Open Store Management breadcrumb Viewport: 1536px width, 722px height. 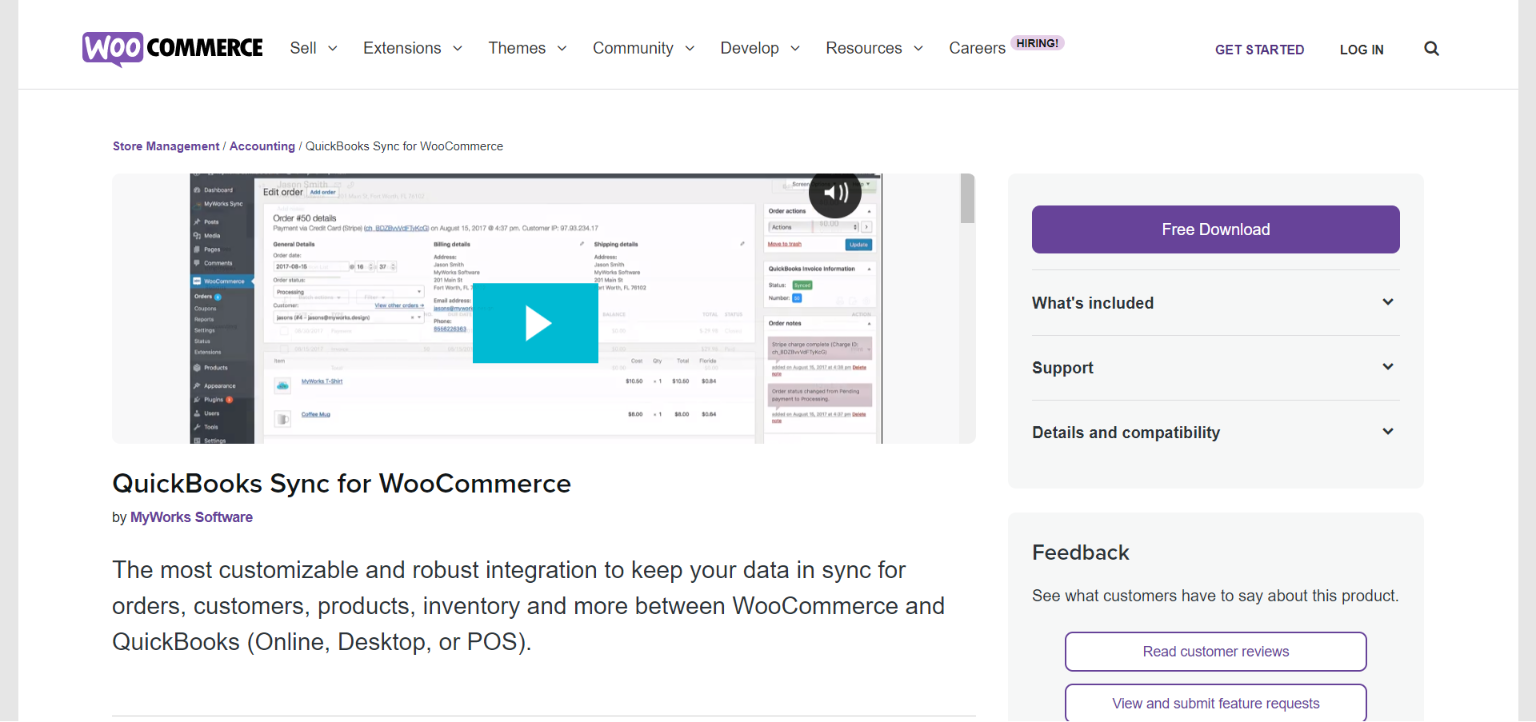(x=166, y=146)
